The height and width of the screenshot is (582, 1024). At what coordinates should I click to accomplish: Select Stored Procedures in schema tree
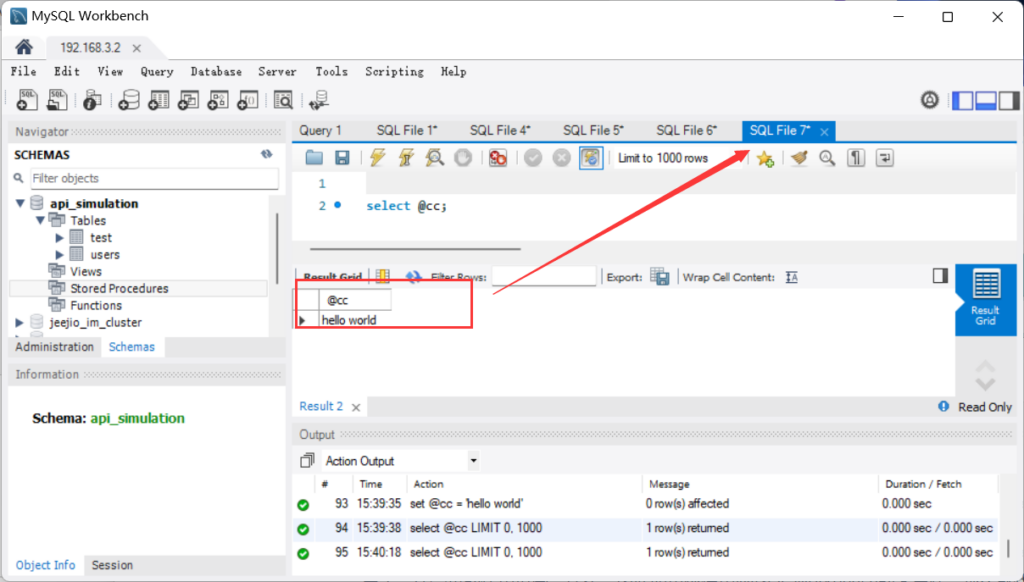(119, 288)
